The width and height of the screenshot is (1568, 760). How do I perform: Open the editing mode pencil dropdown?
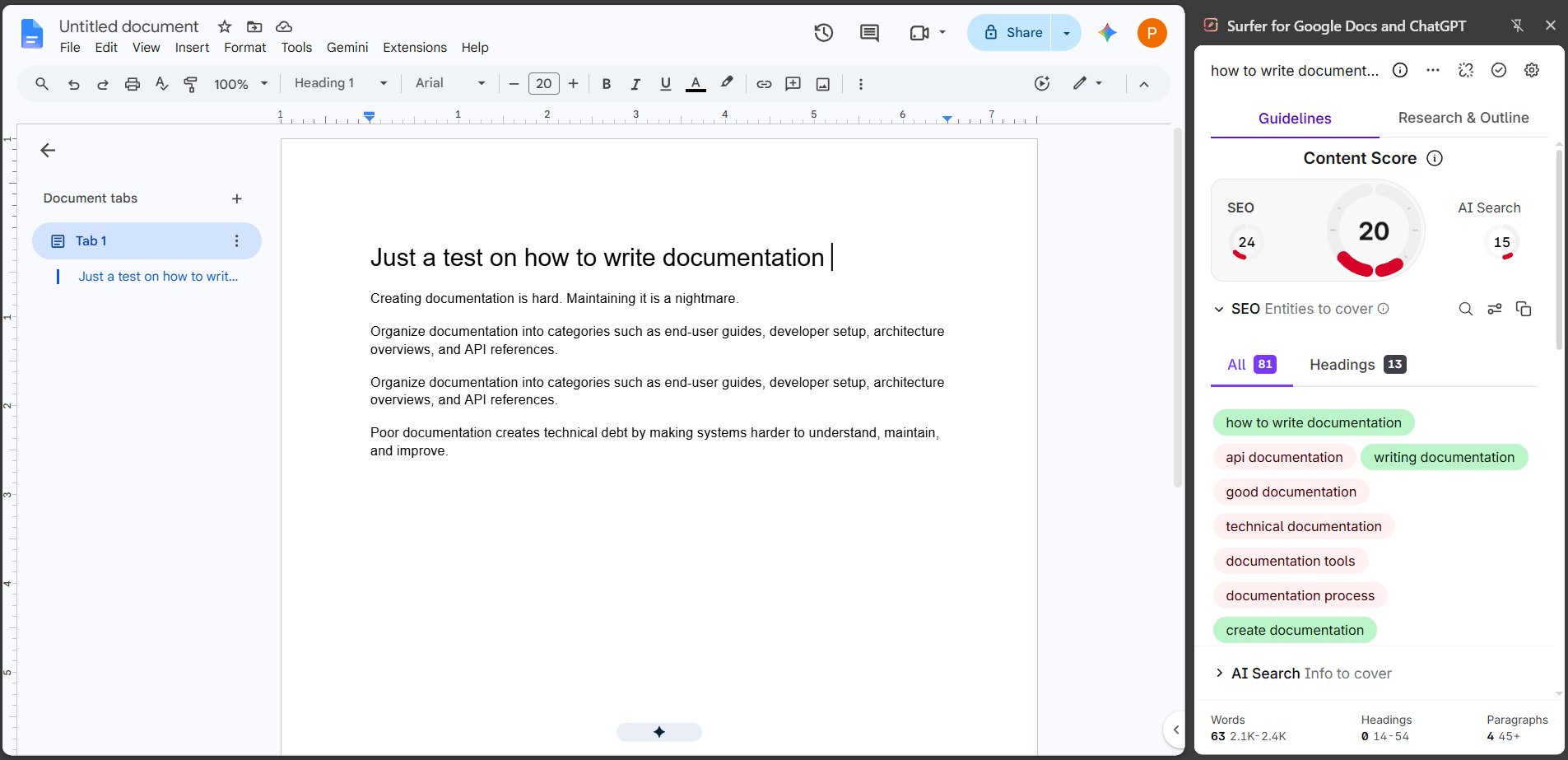tap(1087, 83)
